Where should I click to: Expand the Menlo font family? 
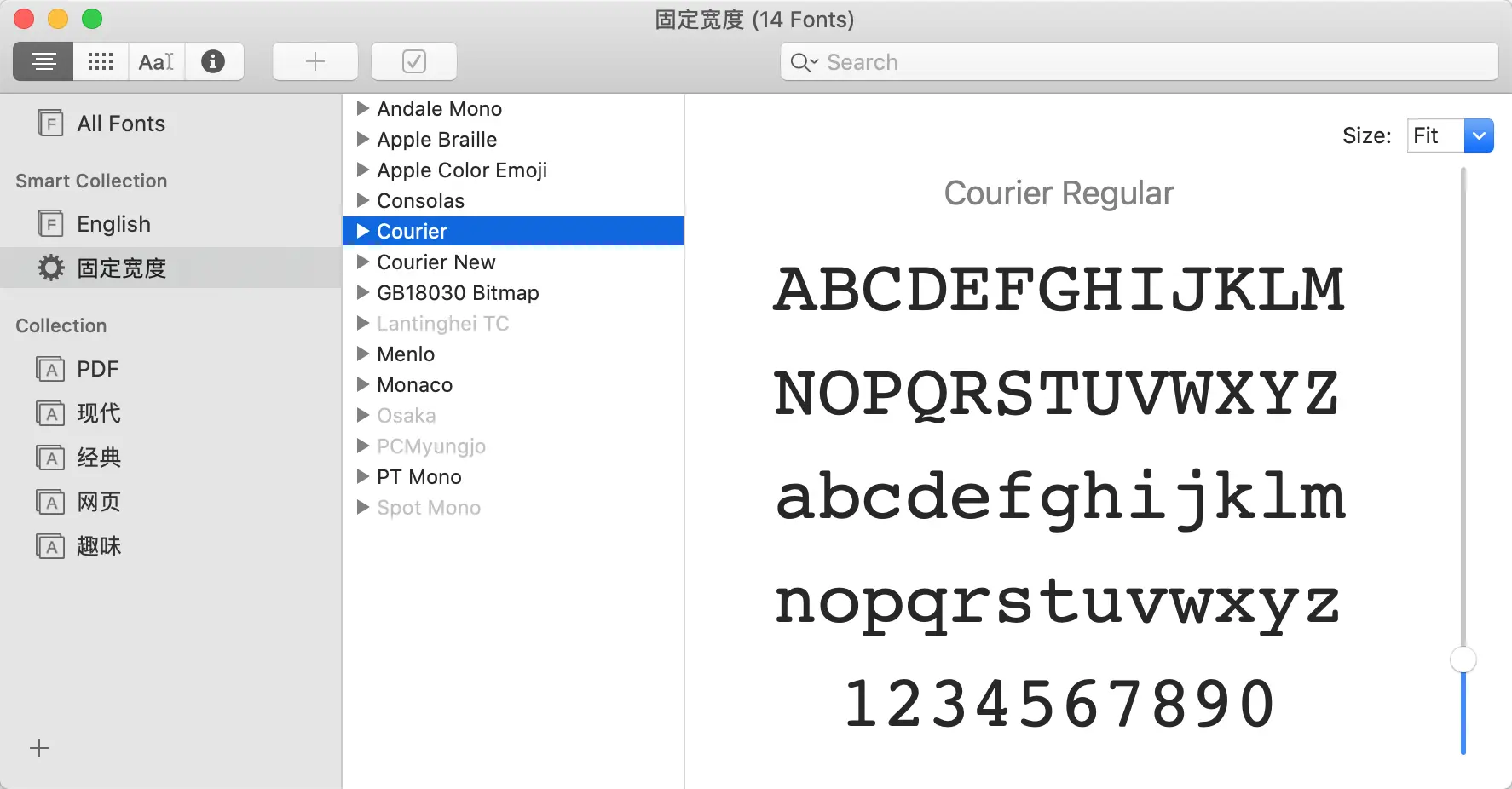click(x=363, y=354)
